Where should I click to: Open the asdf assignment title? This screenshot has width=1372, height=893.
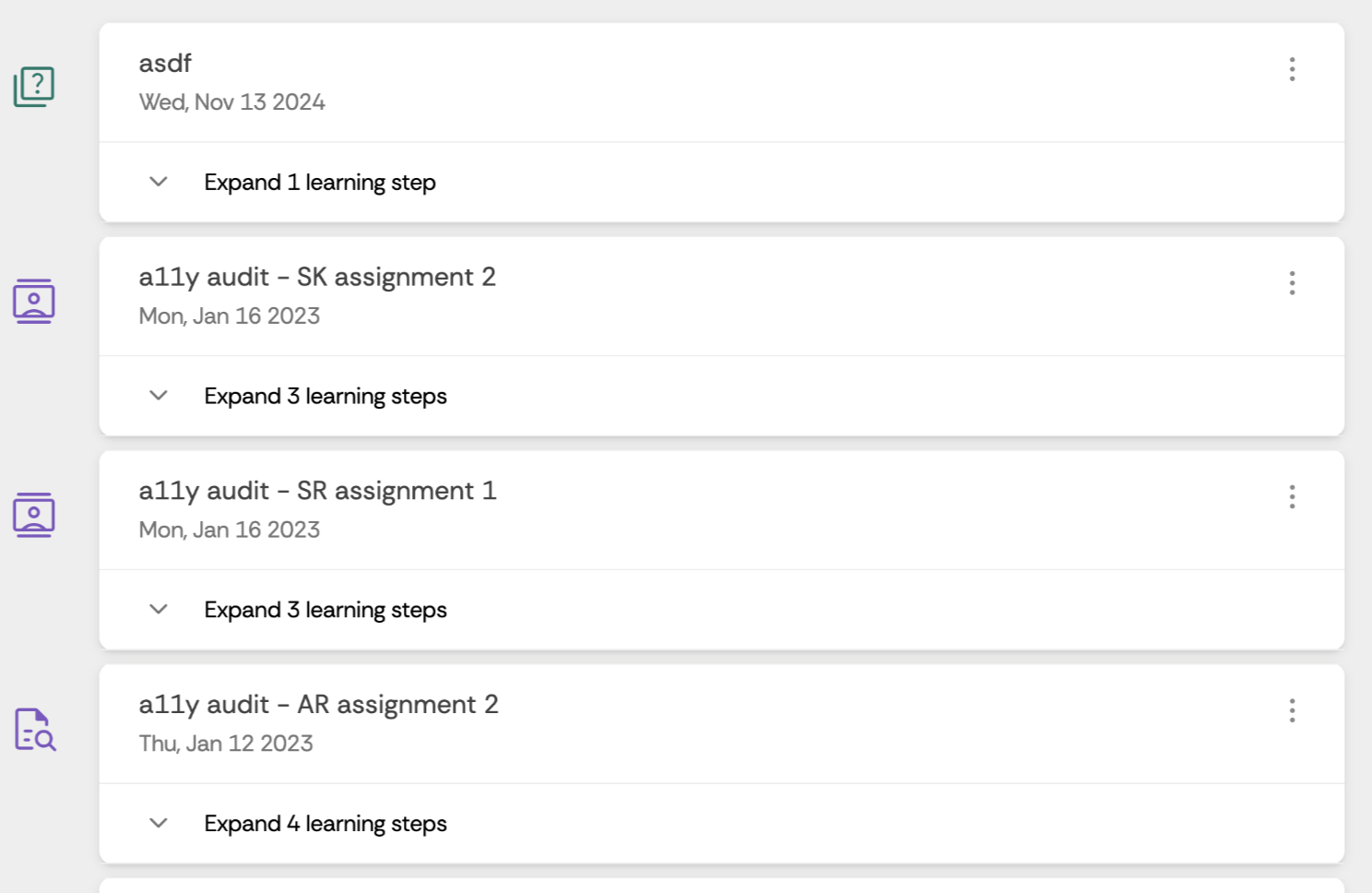click(x=165, y=64)
